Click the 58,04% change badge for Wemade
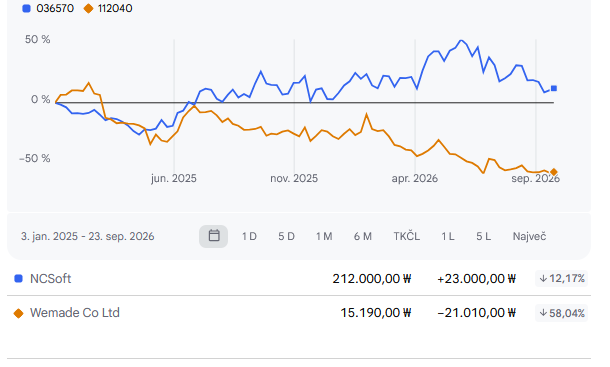610x367 pixels. click(x=561, y=313)
